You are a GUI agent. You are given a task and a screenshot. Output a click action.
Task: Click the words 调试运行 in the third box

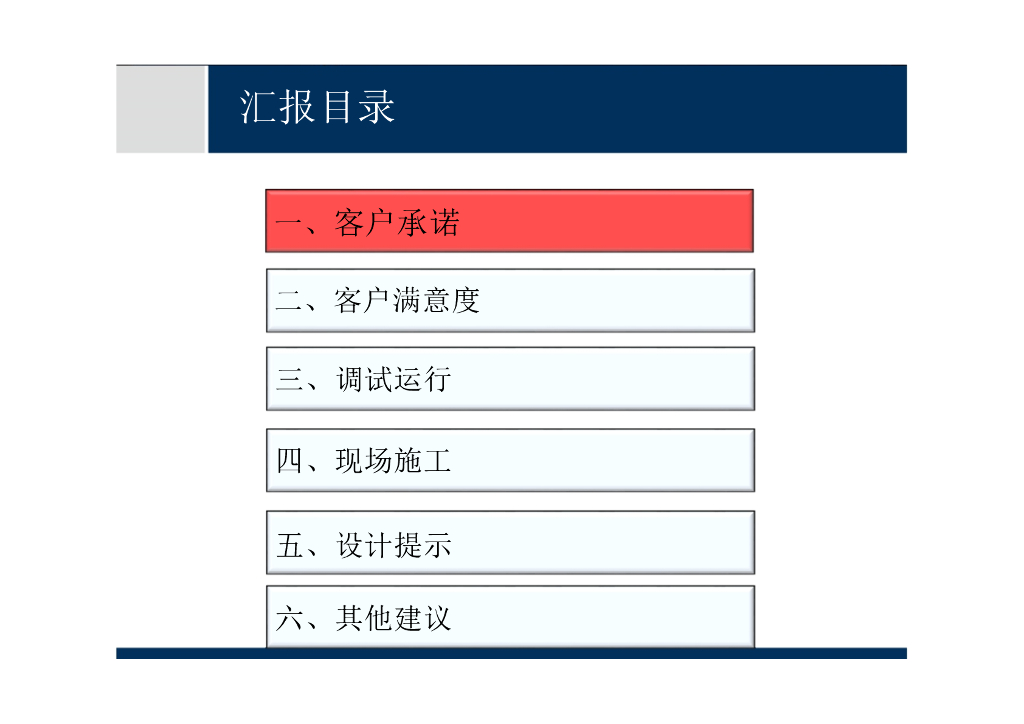coord(393,380)
